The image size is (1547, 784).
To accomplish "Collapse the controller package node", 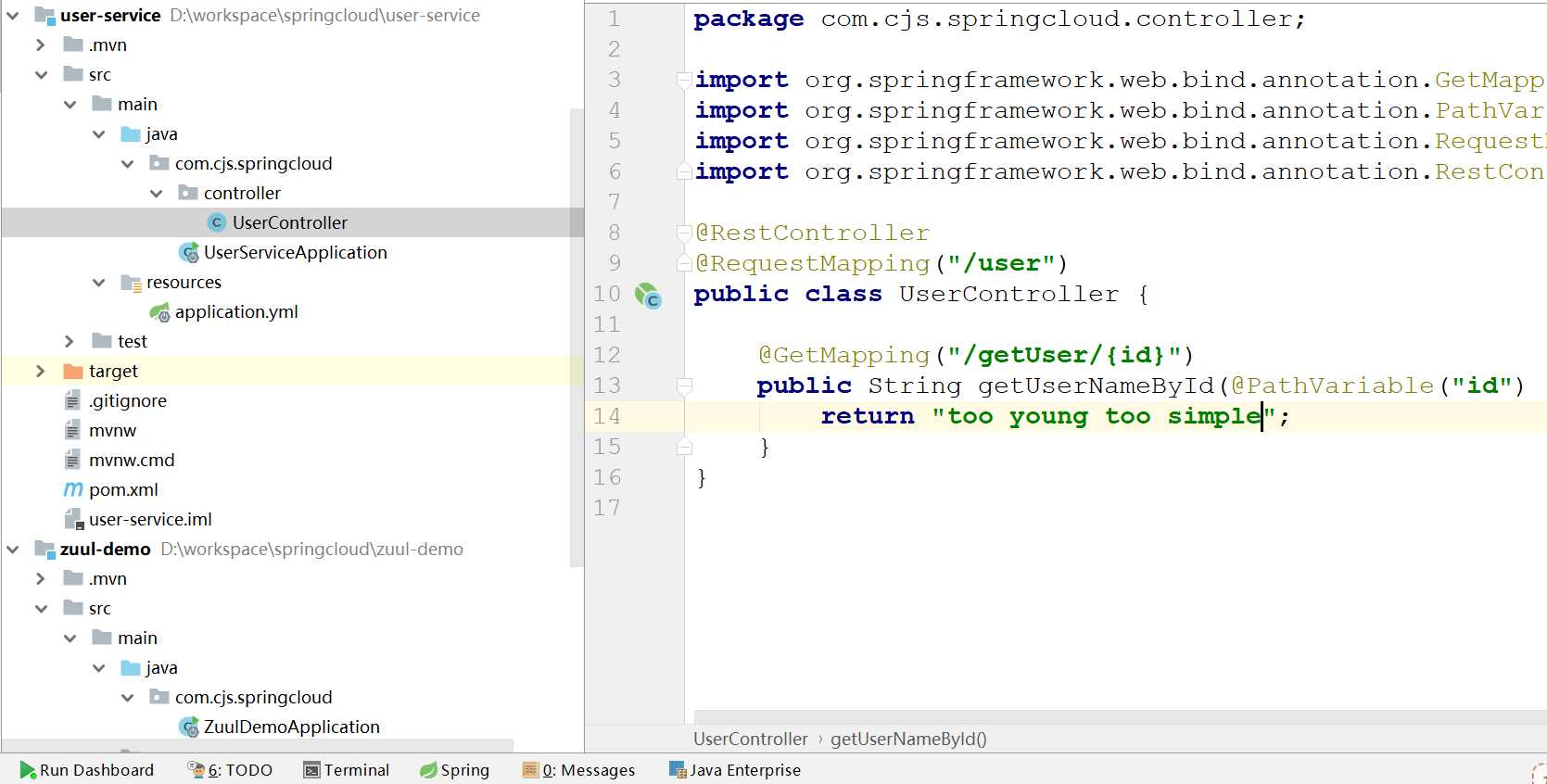I will (156, 194).
